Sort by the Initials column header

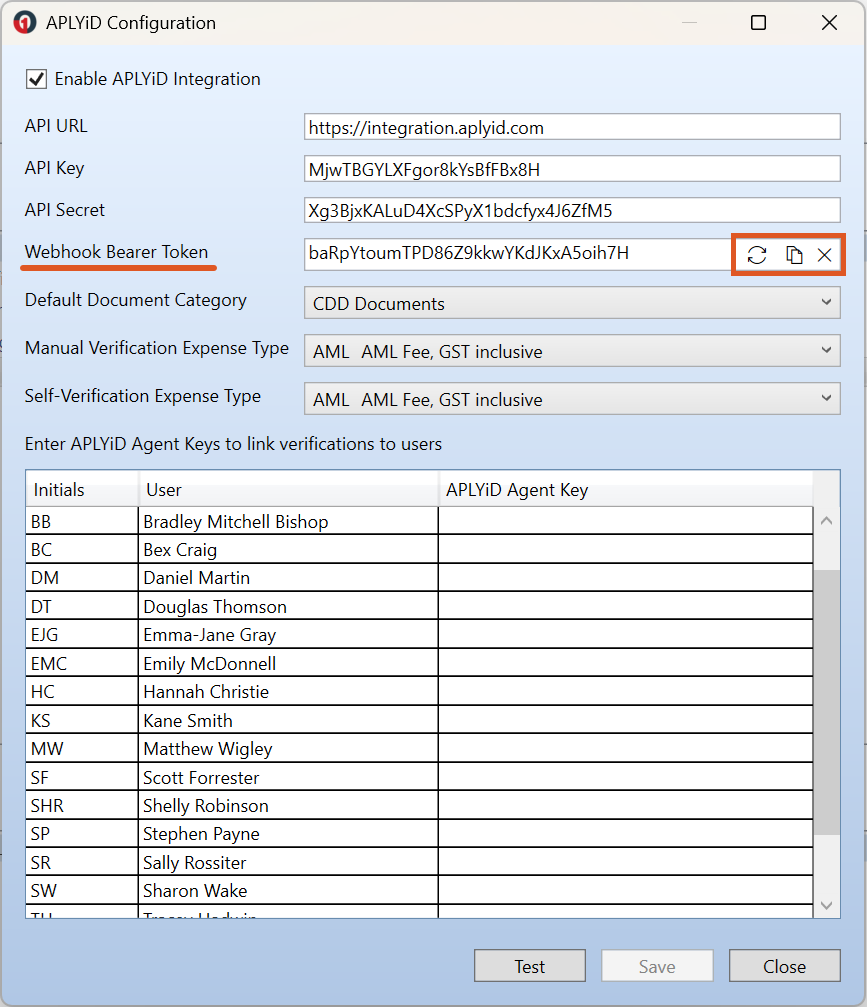pos(82,489)
